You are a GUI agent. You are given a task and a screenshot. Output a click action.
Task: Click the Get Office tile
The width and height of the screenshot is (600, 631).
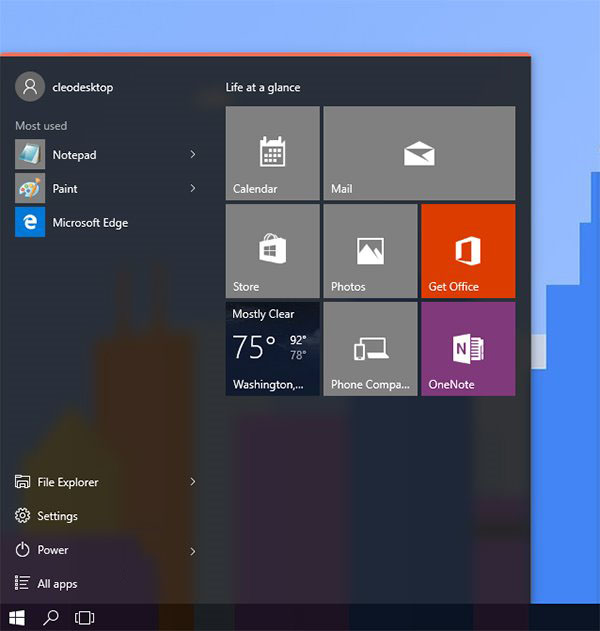tap(468, 251)
